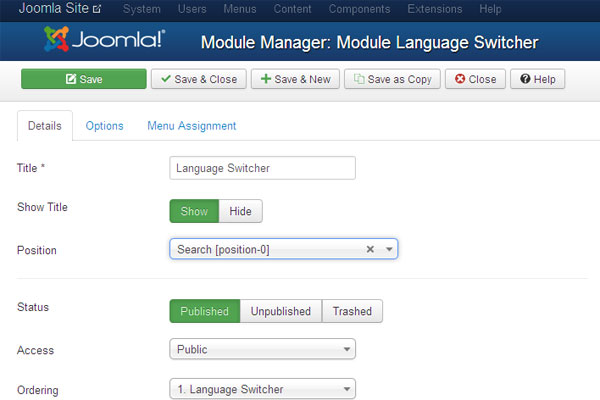Click the Ordering label
The width and height of the screenshot is (600, 400).
pyautogui.click(x=38, y=390)
